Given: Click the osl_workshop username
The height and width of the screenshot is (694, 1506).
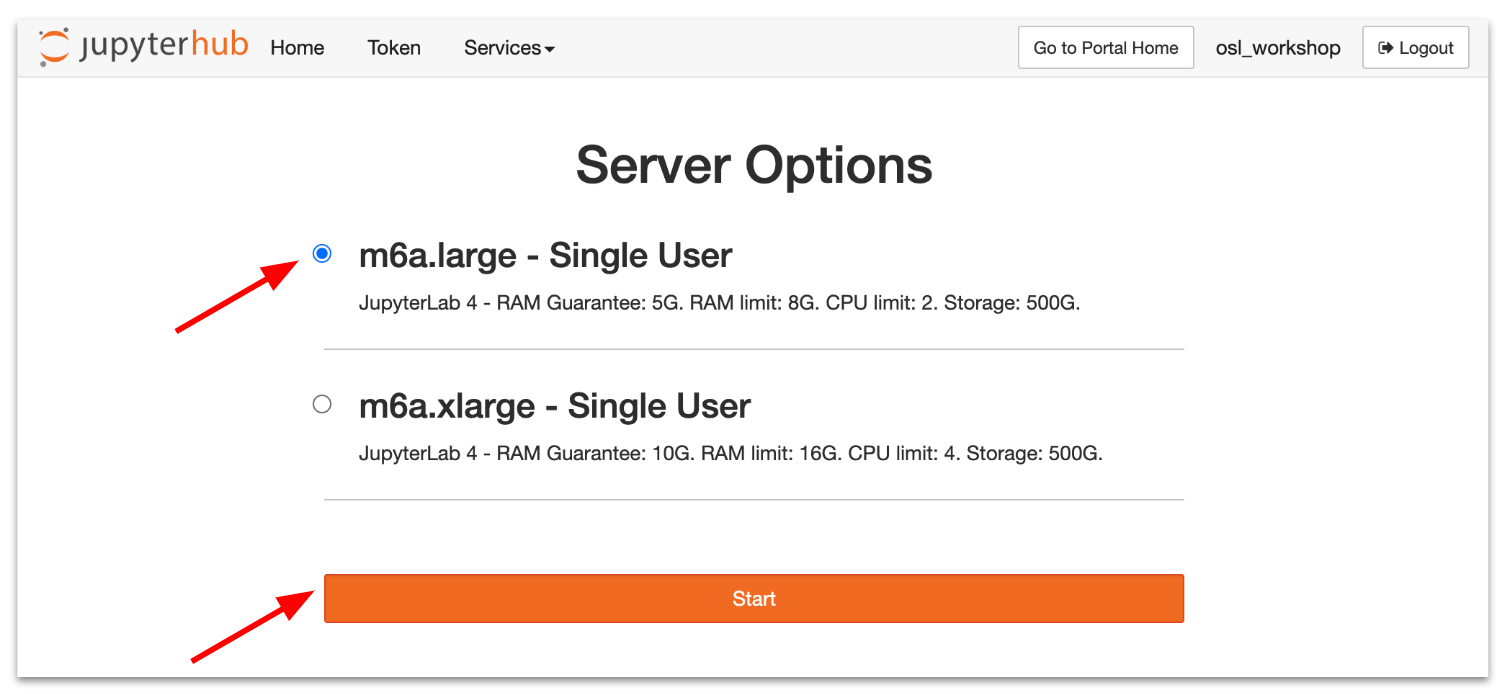Looking at the screenshot, I should click(x=1277, y=48).
